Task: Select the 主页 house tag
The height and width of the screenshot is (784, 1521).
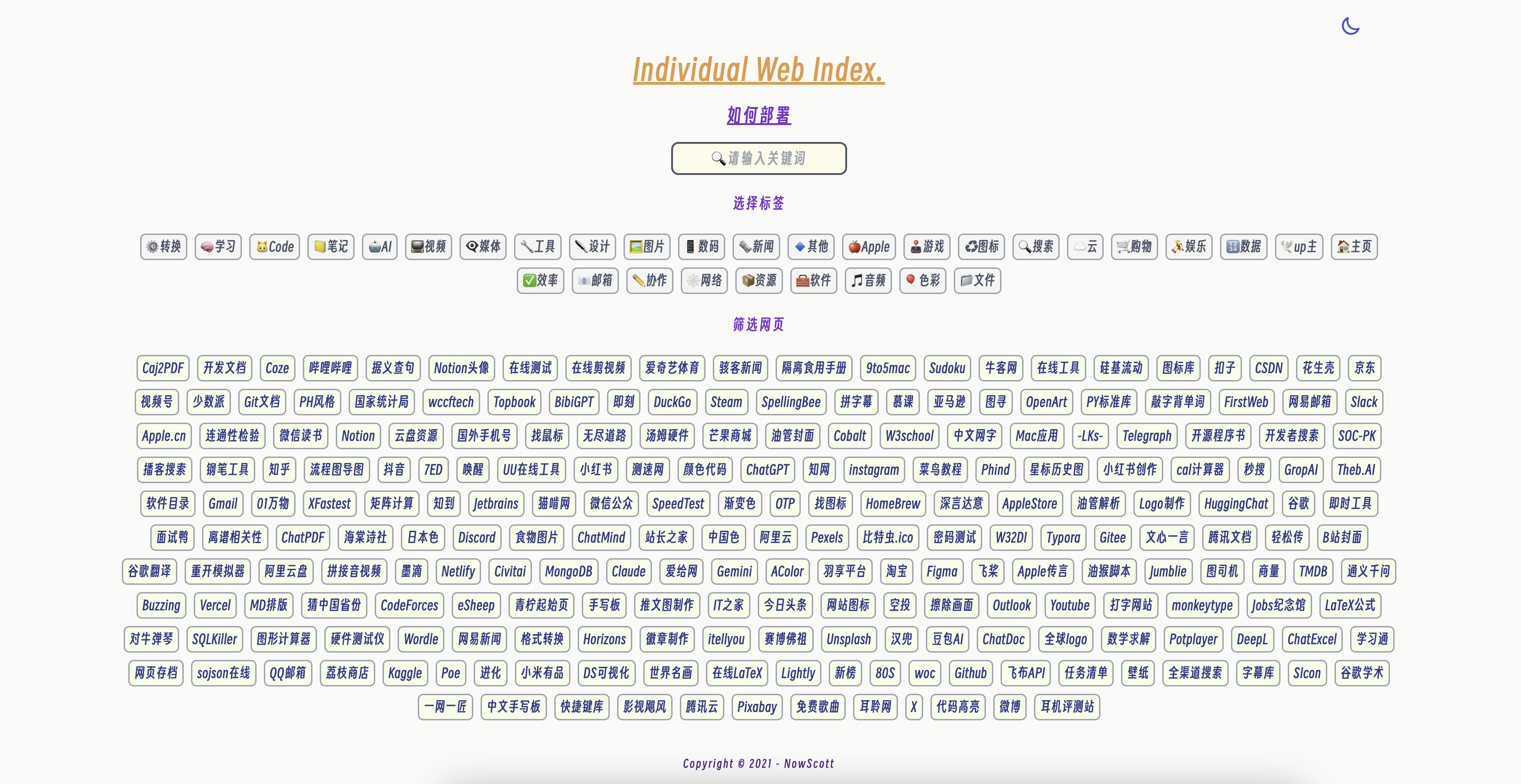Action: click(1355, 247)
